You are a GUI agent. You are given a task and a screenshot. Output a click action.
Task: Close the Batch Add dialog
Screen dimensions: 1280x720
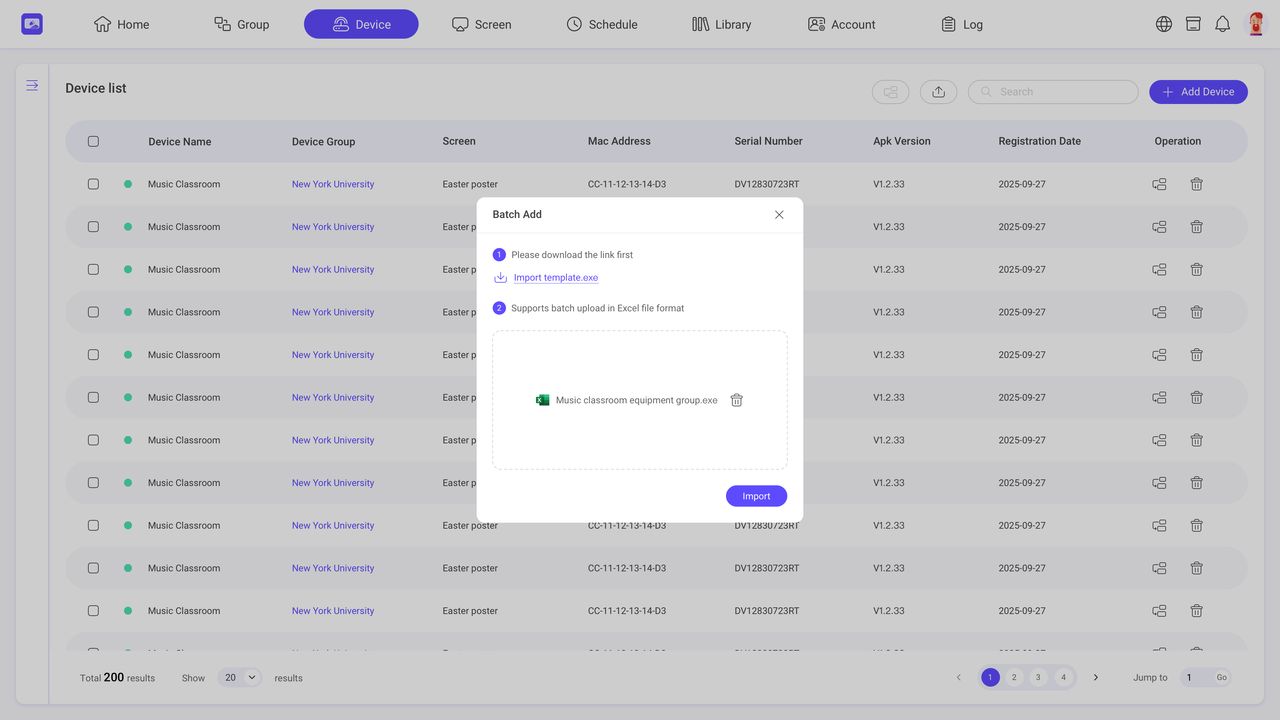pos(779,215)
